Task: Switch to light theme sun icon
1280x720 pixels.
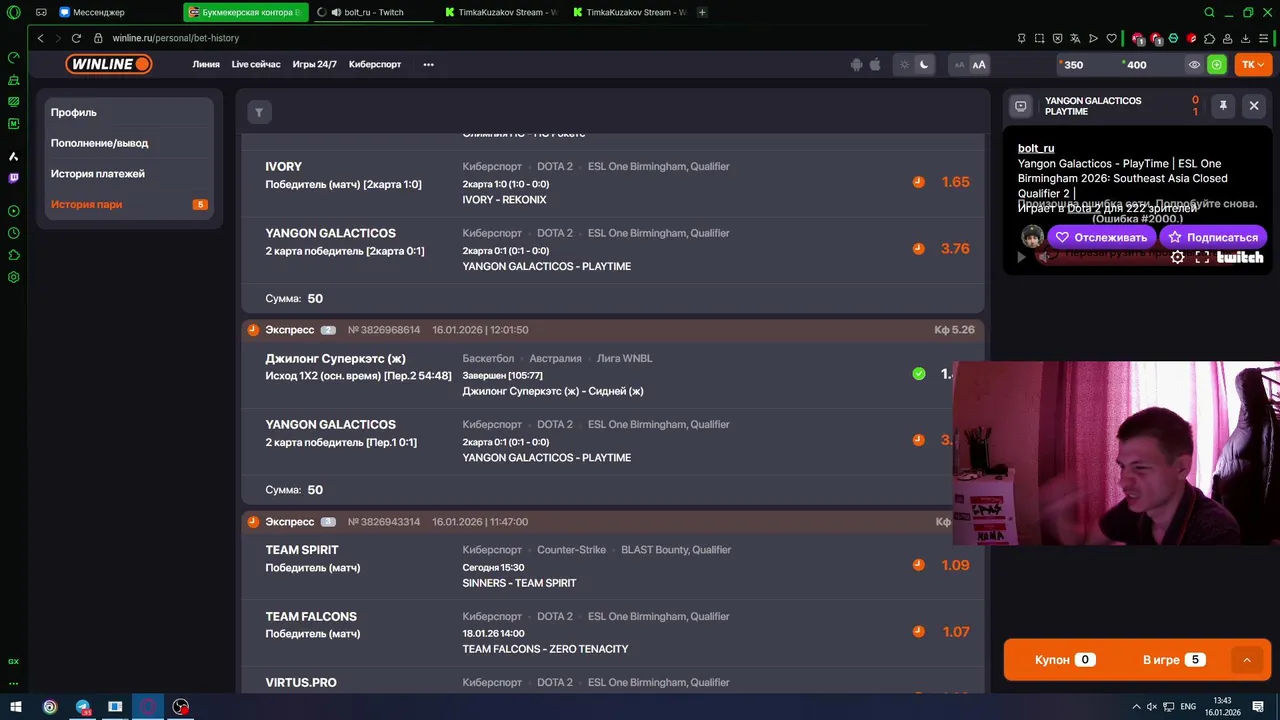Action: pyautogui.click(x=905, y=65)
